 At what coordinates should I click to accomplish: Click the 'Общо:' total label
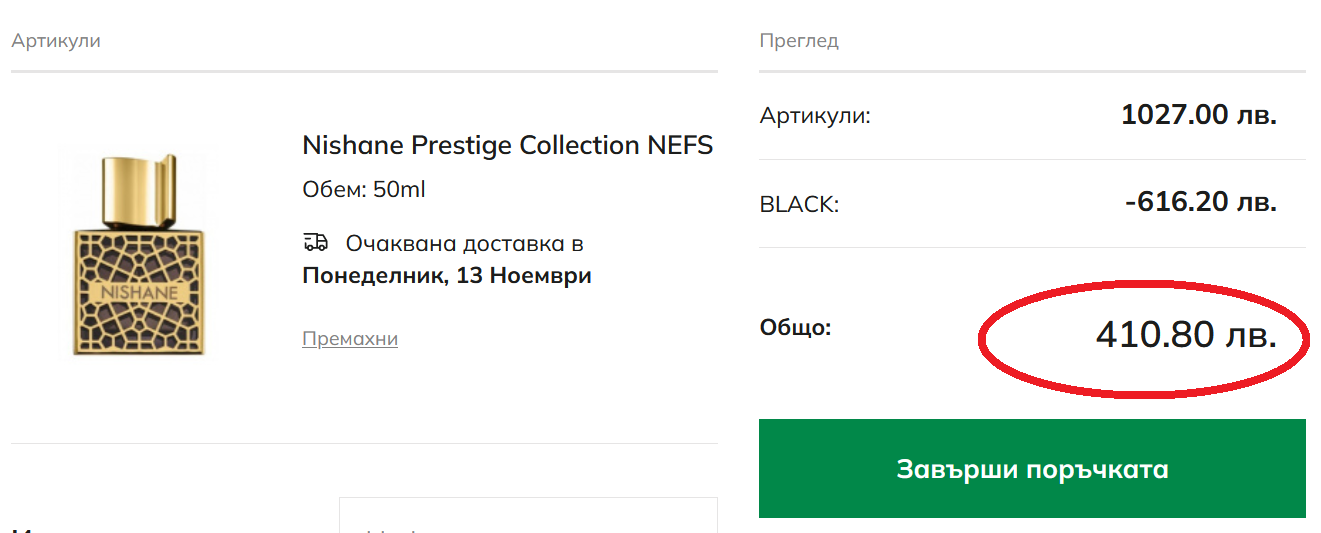tap(795, 328)
